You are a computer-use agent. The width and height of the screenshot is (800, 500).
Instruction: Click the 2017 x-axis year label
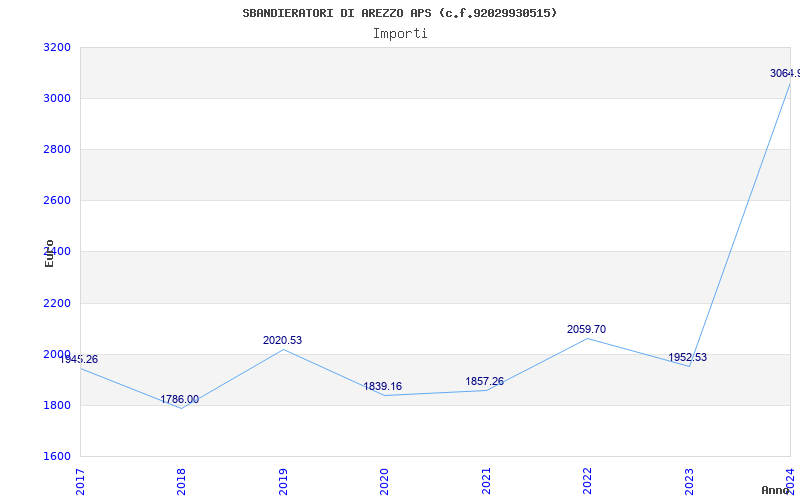point(81,481)
